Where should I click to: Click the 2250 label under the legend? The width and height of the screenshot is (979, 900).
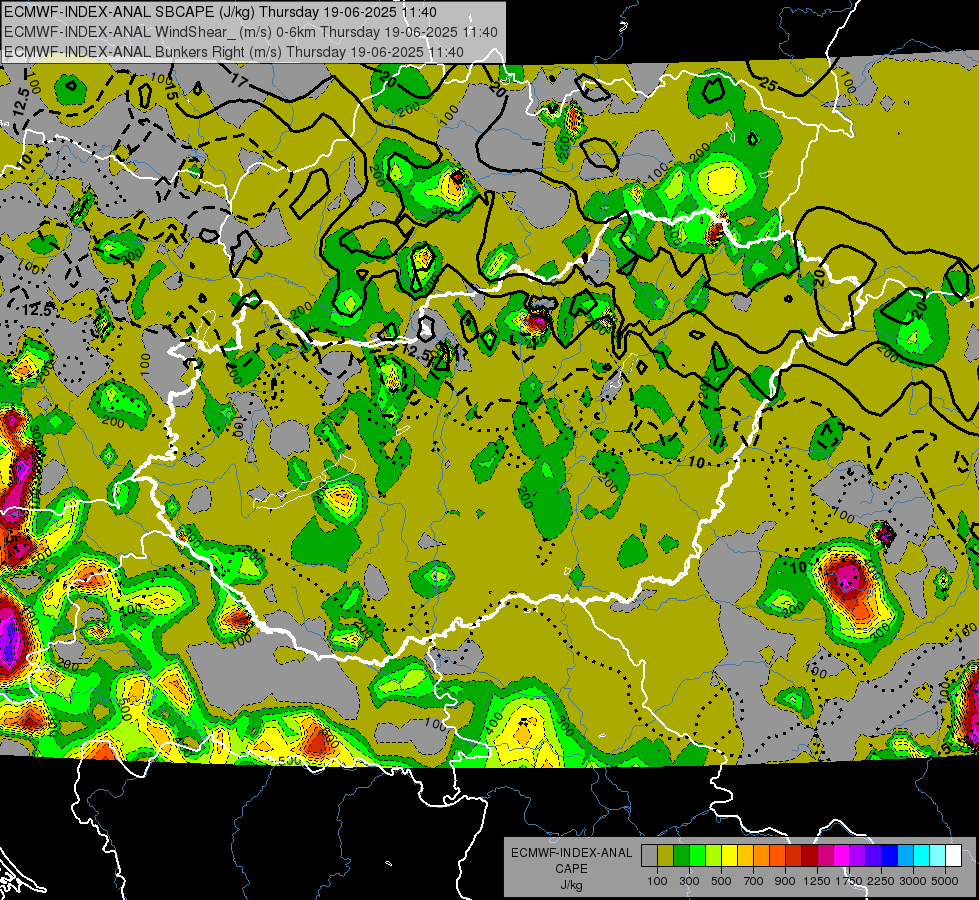(x=880, y=881)
